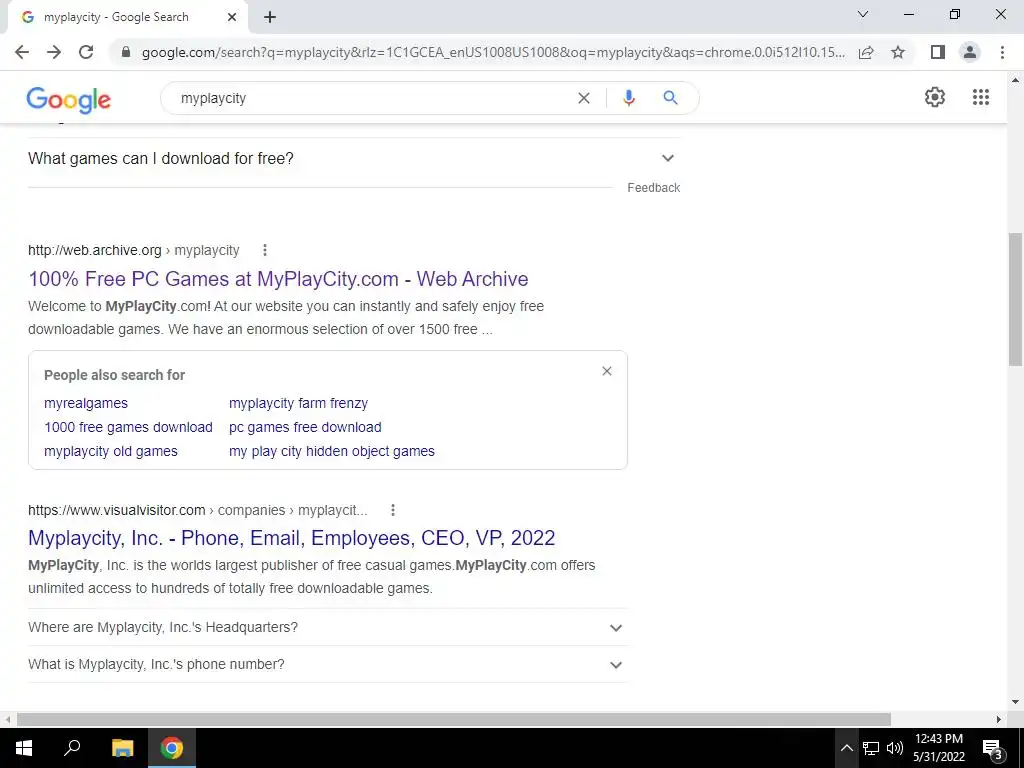Search for myplaycity farm frenzy

[298, 403]
